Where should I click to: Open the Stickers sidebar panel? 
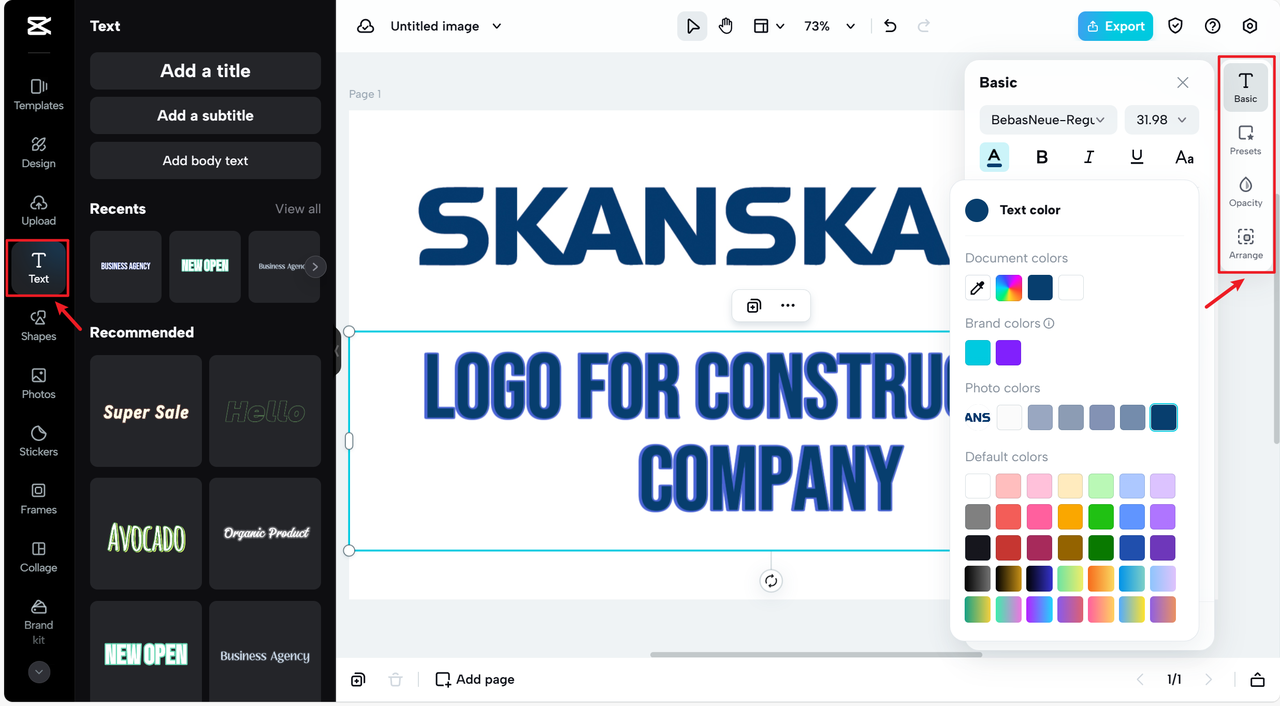click(x=39, y=440)
